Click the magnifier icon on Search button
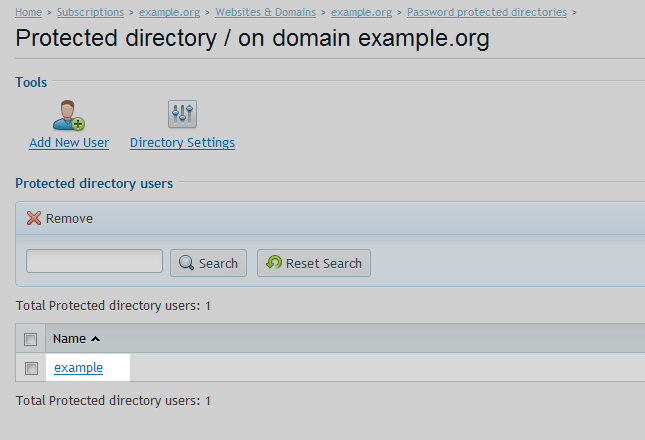Image resolution: width=645 pixels, height=440 pixels. 186,263
